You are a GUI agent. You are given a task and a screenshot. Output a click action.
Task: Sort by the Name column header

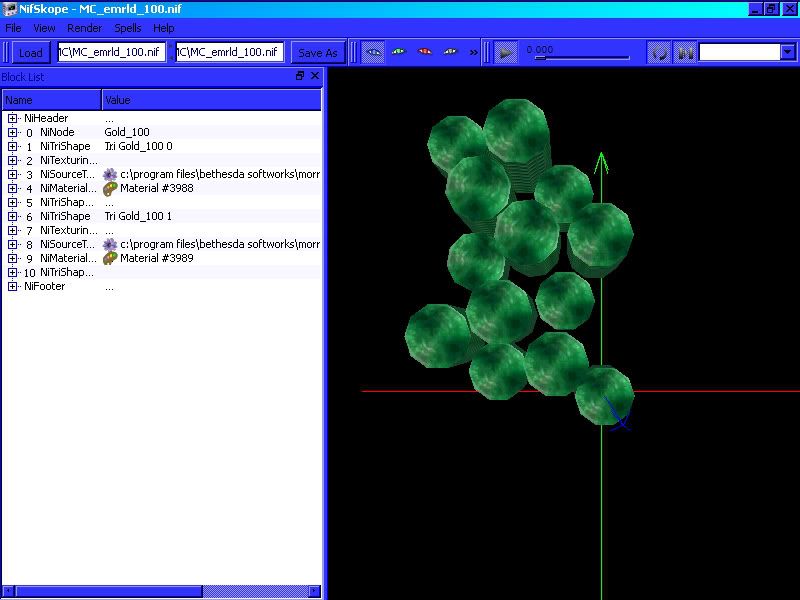52,100
